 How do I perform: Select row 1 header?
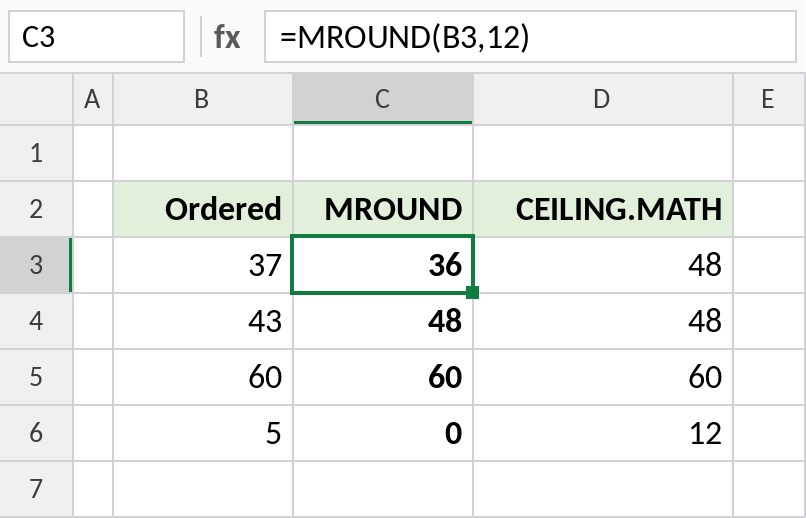click(x=36, y=153)
